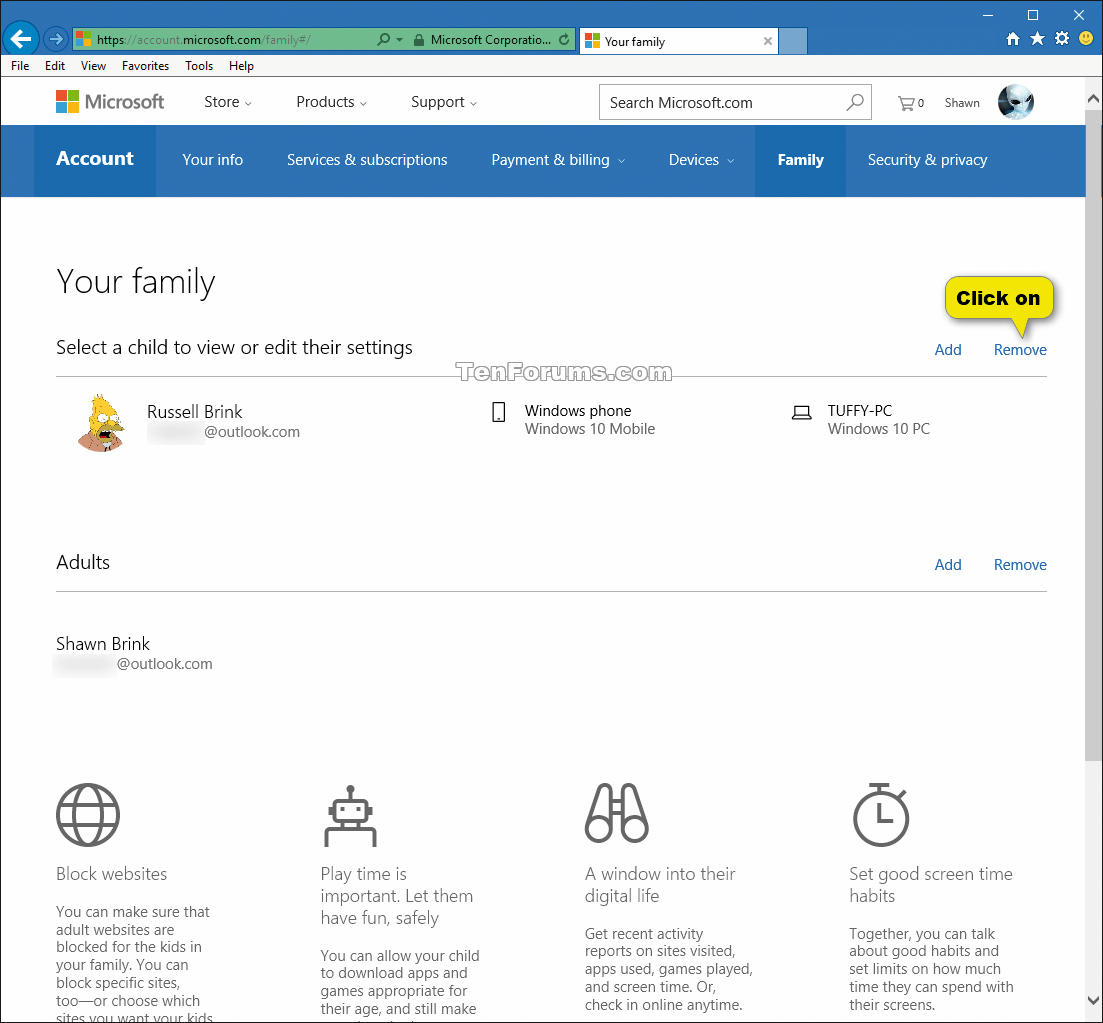Click the vertical scrollbar thumb
1103x1023 pixels.
1093,435
